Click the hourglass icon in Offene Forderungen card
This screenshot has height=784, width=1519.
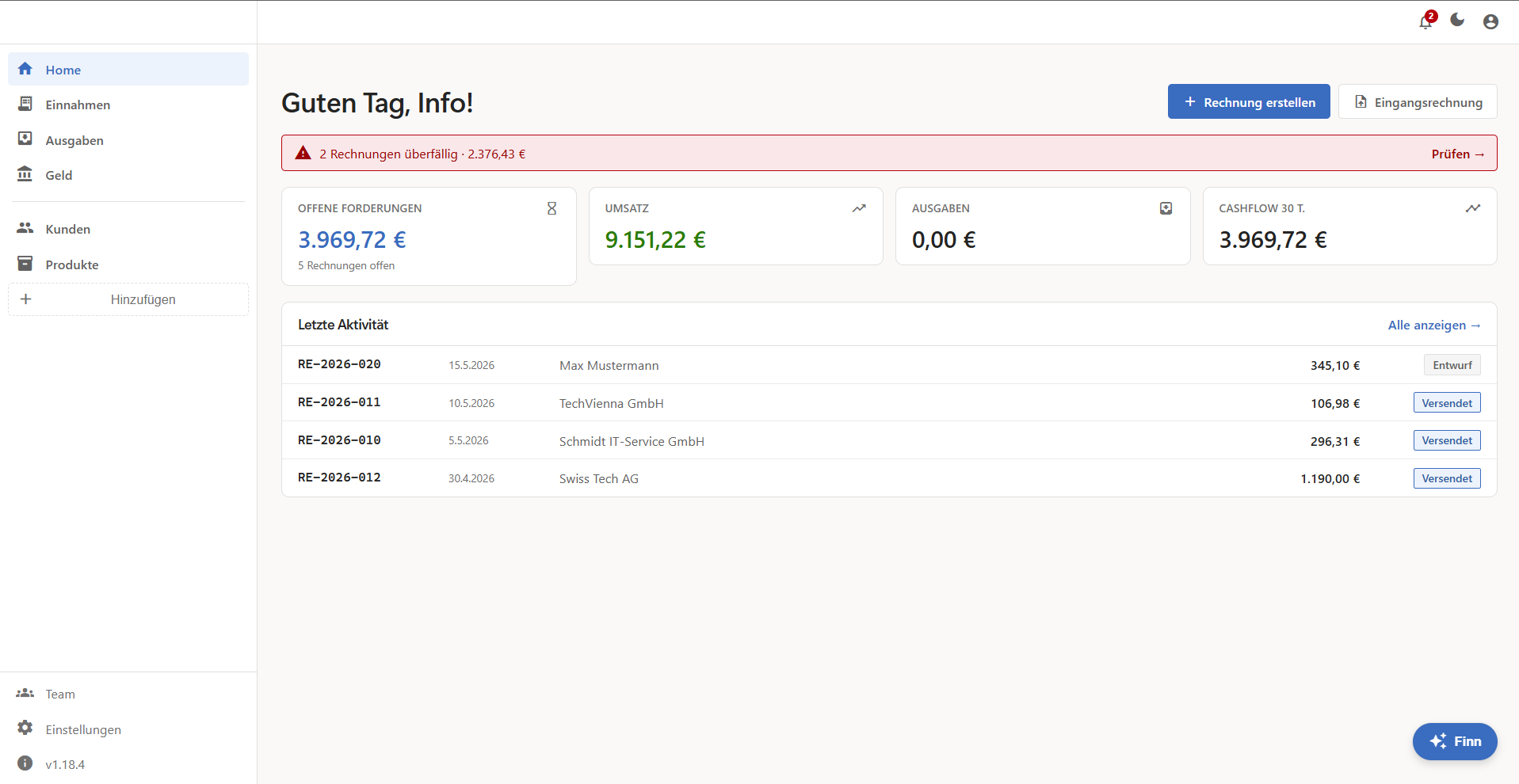coord(552,208)
